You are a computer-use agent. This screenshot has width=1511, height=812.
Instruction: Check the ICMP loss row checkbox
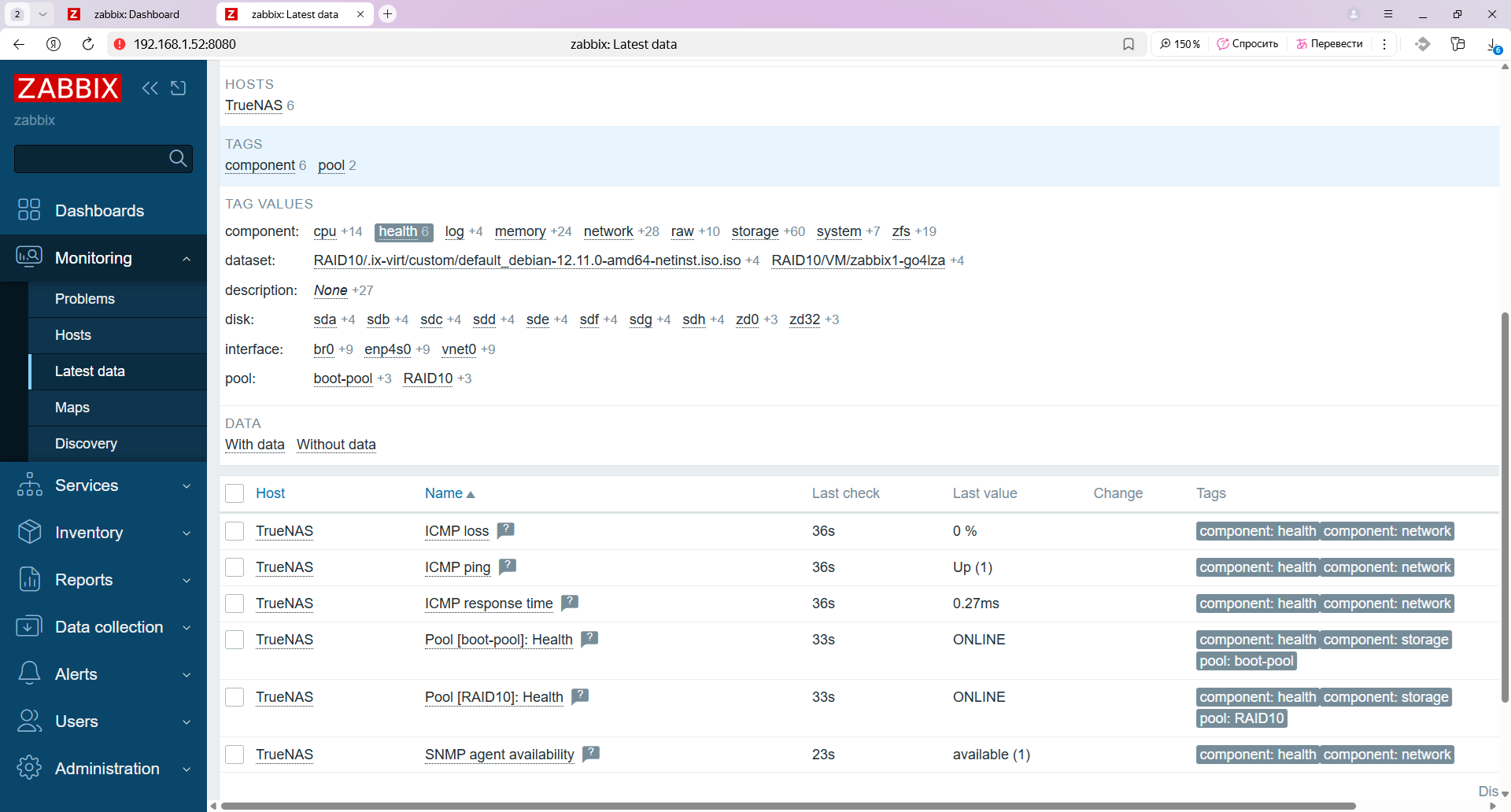[x=235, y=531]
